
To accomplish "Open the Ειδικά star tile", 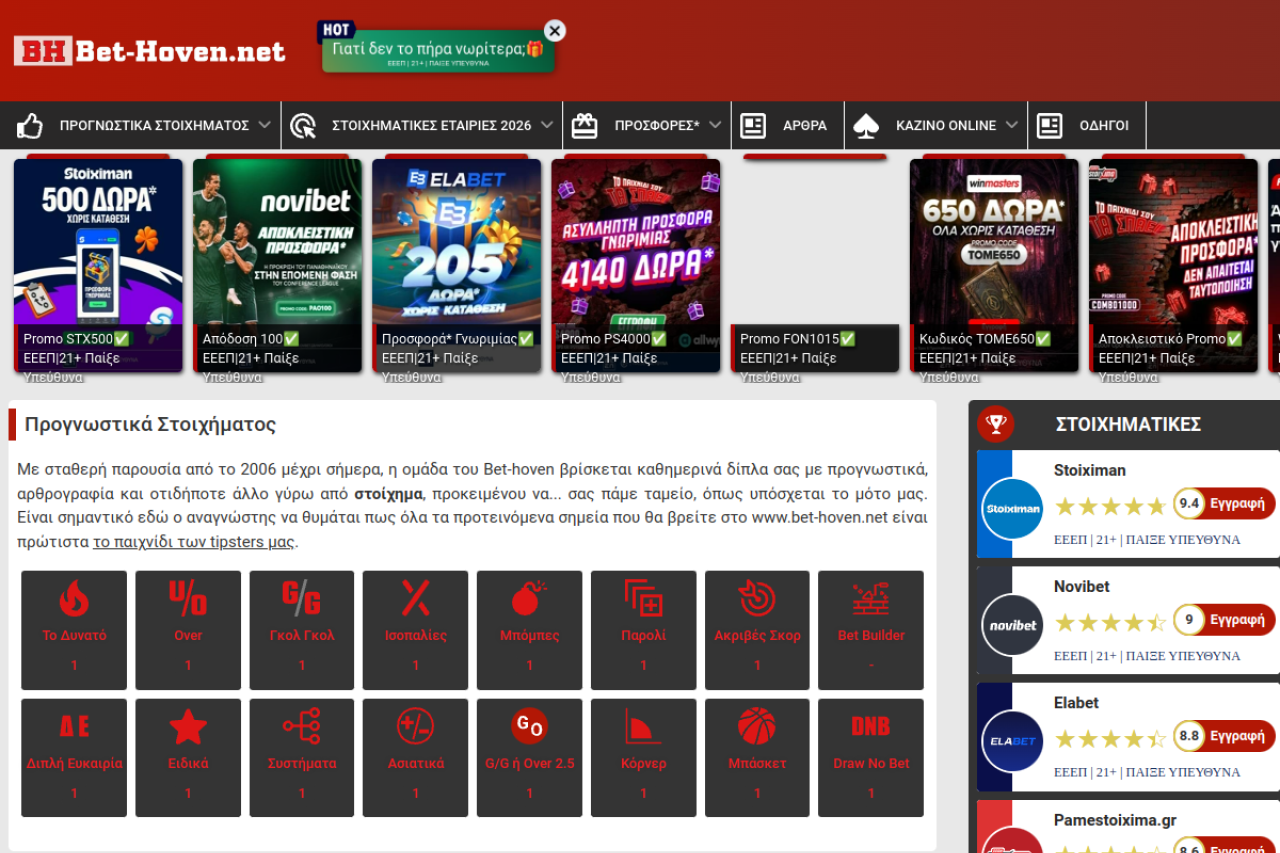I will coord(188,758).
